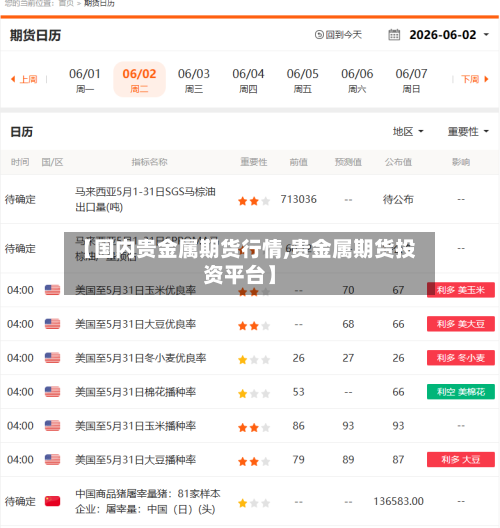Open 美国至5月31日玉米播种率 indicator
The image size is (500, 528).
pyautogui.click(x=135, y=426)
